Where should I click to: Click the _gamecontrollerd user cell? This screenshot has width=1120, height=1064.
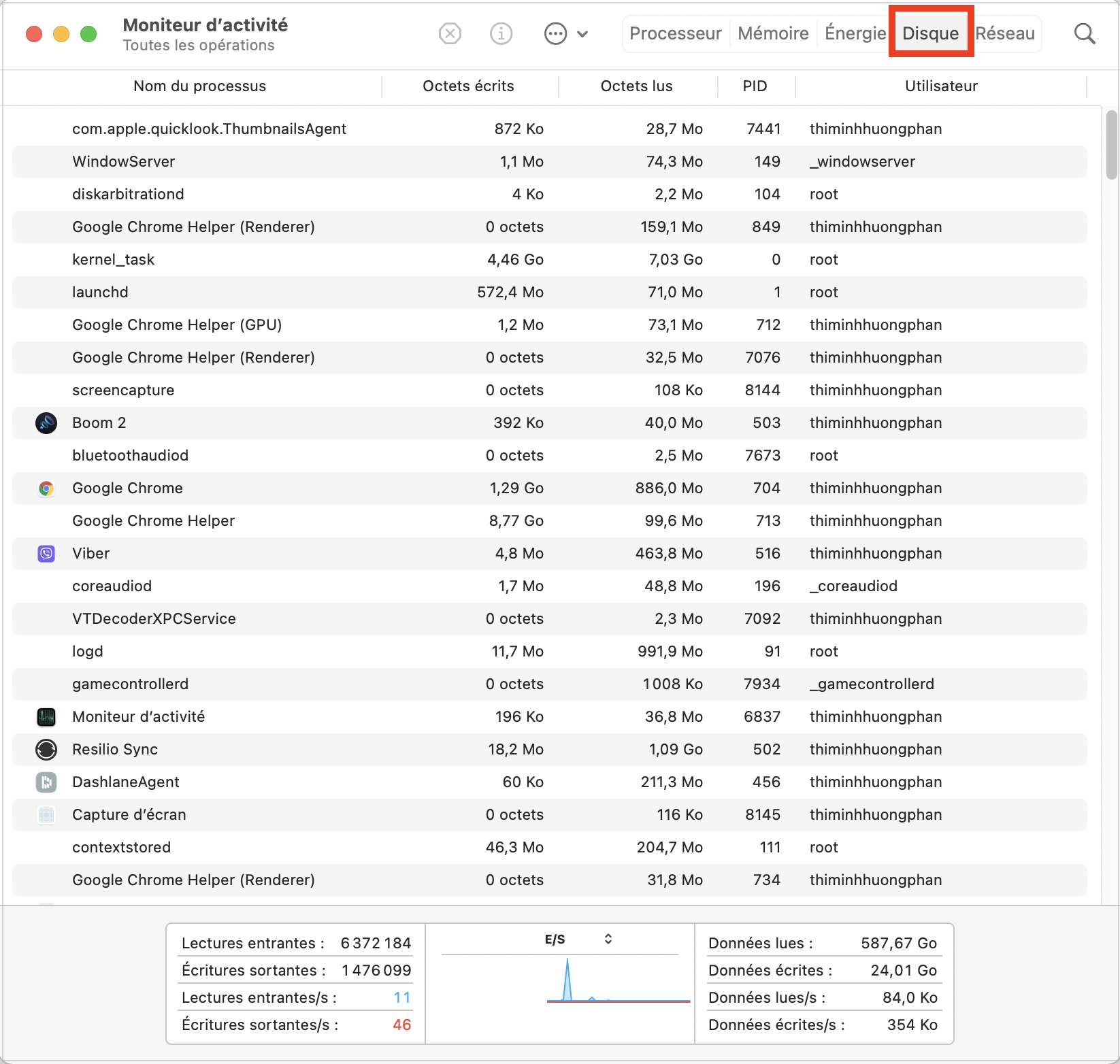coord(872,684)
